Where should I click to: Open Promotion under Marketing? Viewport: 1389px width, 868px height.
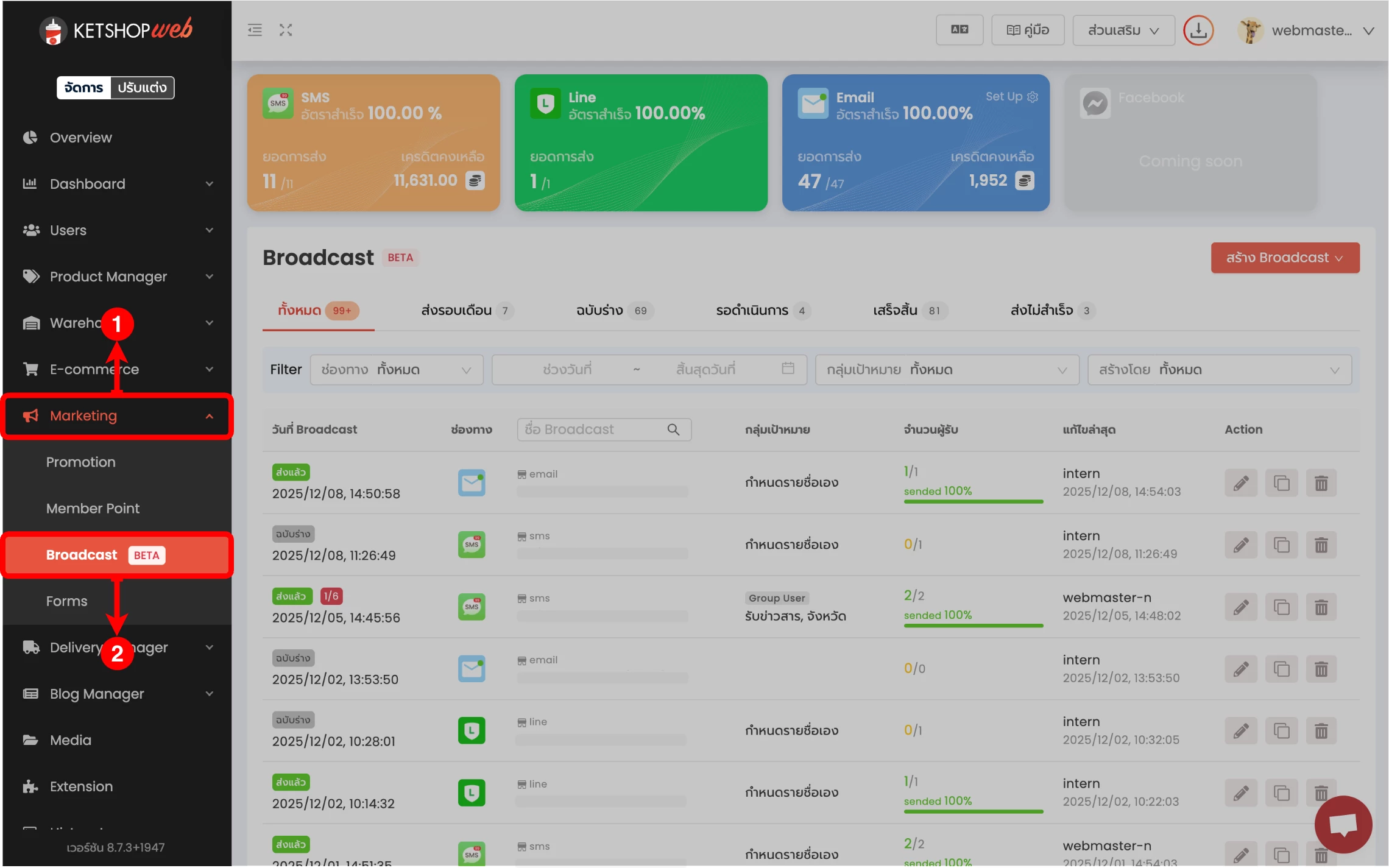click(x=80, y=462)
